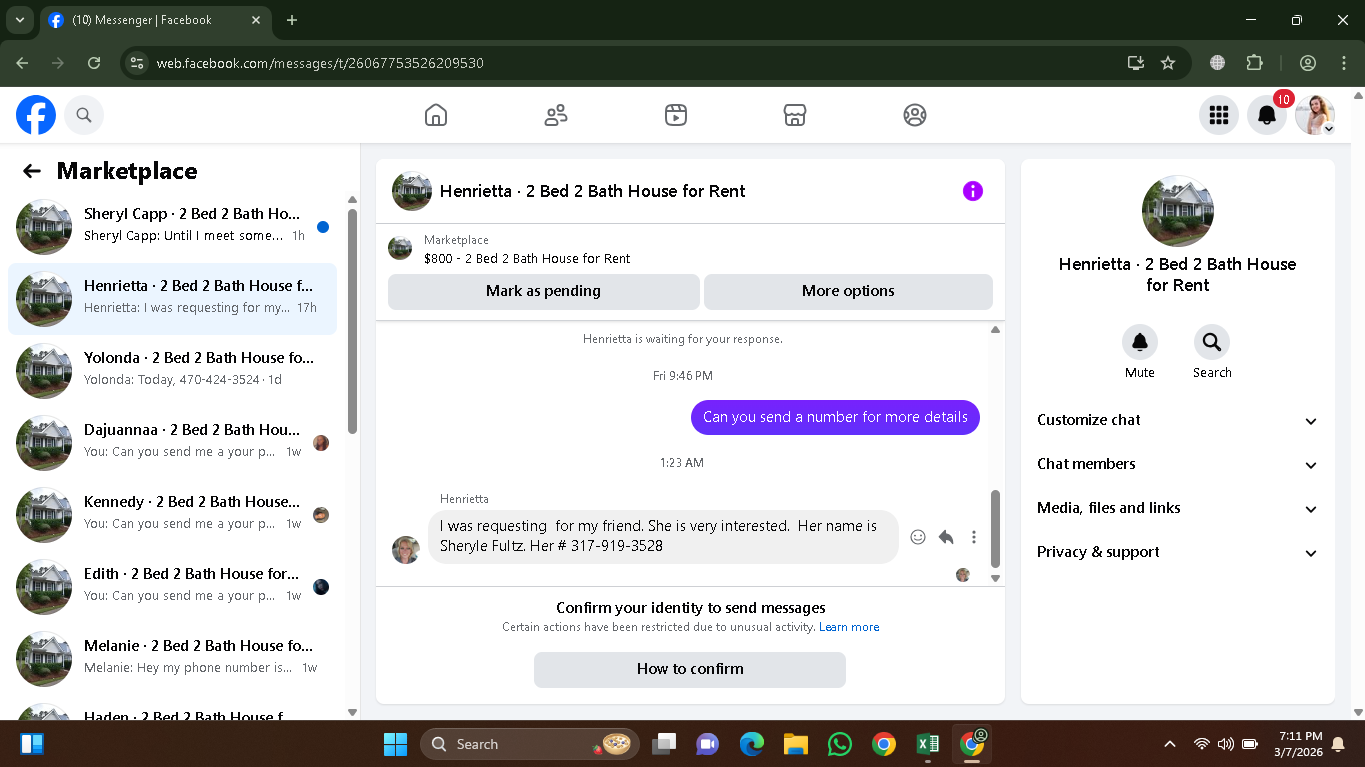1365x767 pixels.
Task: Open a new browser tab
Action: point(292,20)
